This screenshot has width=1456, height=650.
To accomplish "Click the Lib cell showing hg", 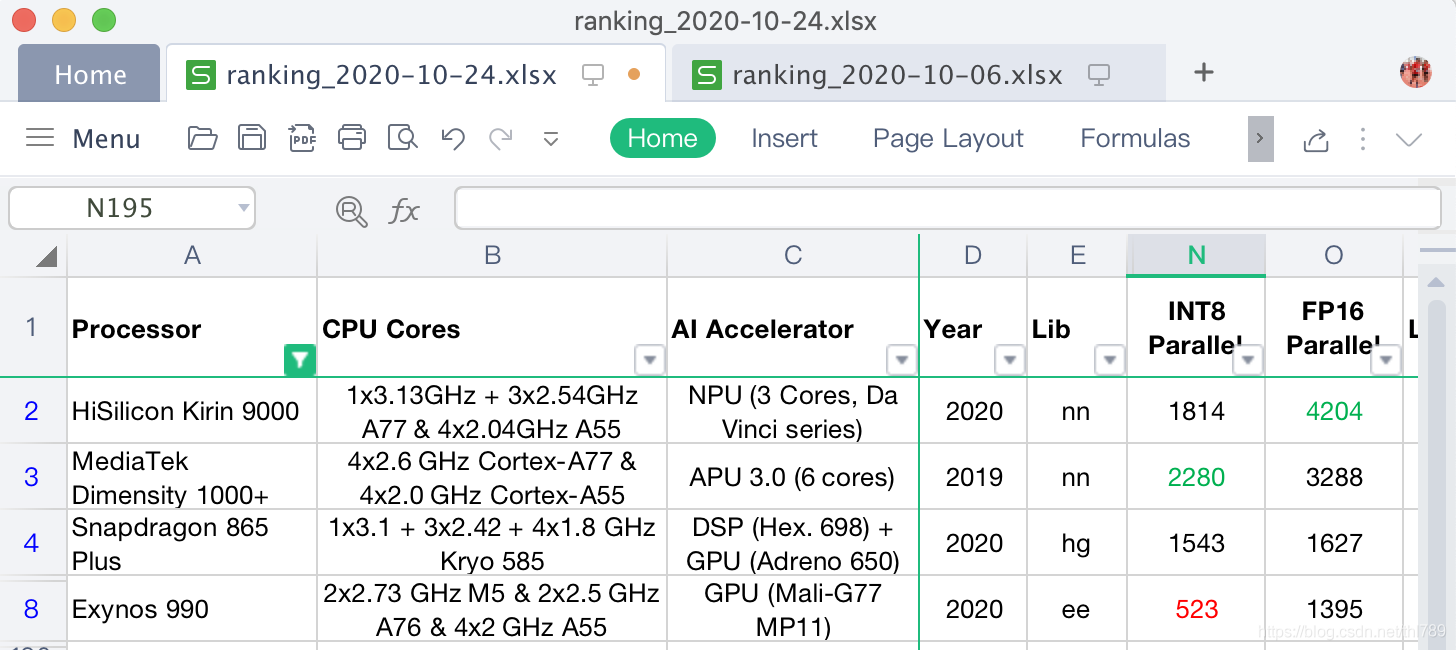I will 1077,543.
